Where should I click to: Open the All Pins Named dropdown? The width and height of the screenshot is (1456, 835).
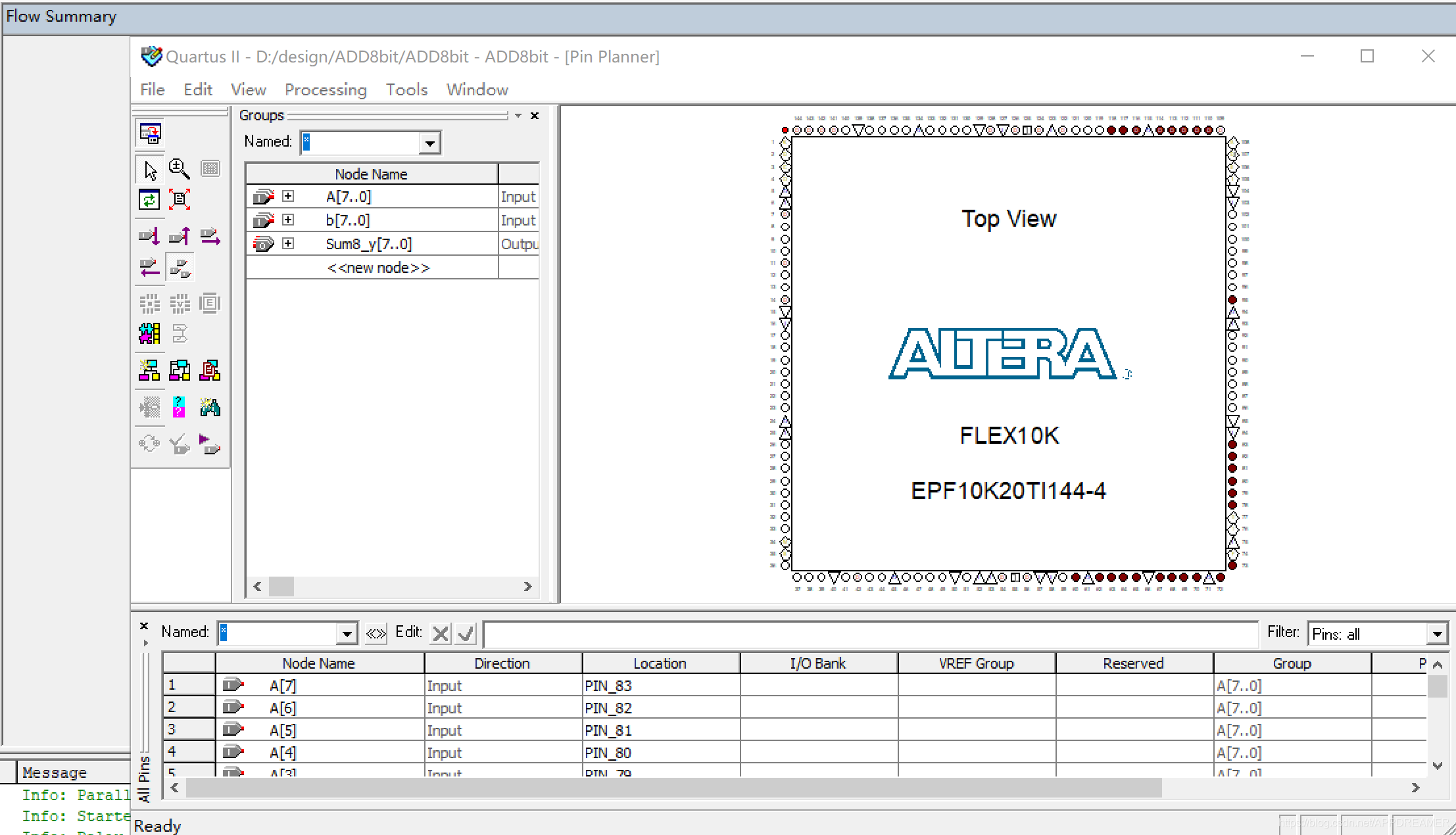[x=347, y=633]
